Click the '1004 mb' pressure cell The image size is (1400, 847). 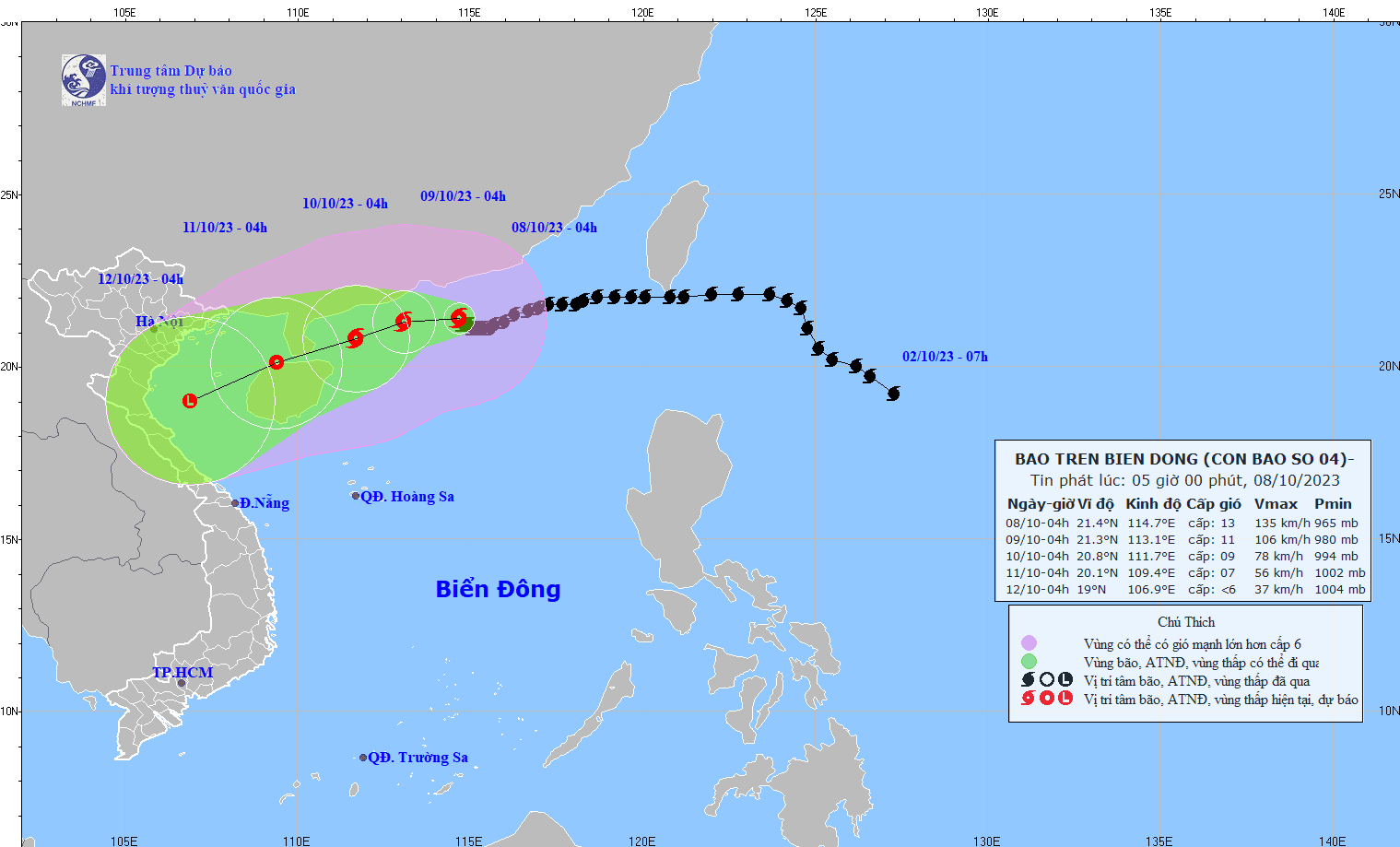click(1340, 590)
